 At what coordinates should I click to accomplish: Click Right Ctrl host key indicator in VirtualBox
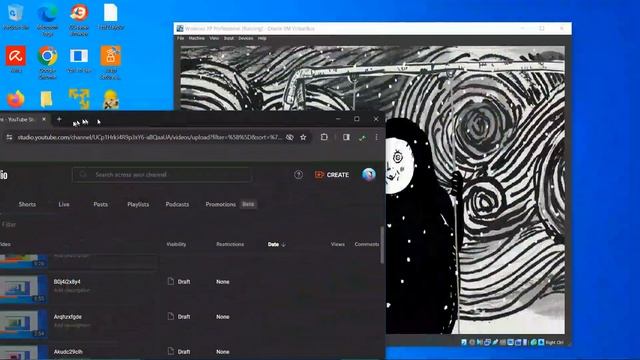click(554, 342)
